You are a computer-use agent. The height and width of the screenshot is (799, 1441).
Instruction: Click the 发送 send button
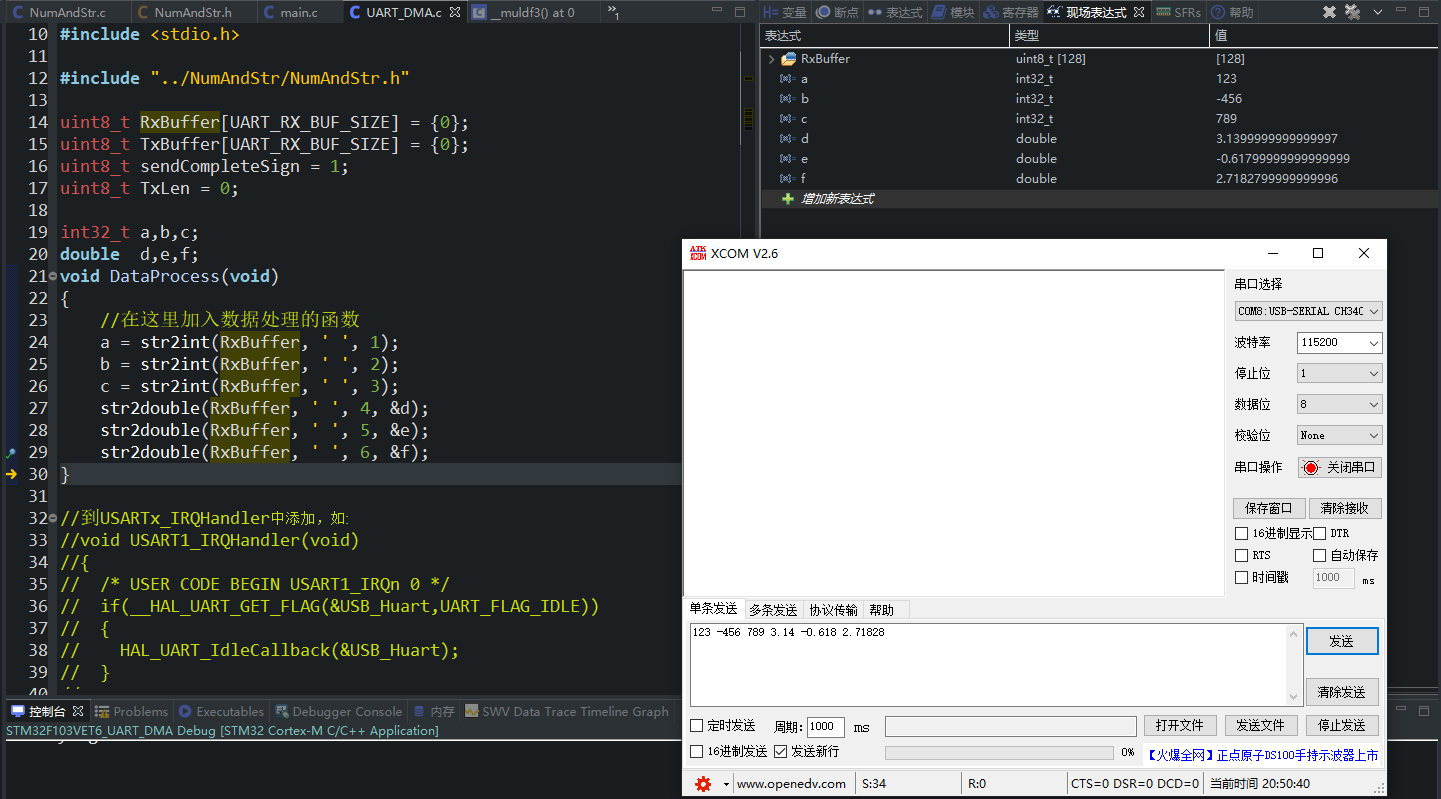(1342, 642)
